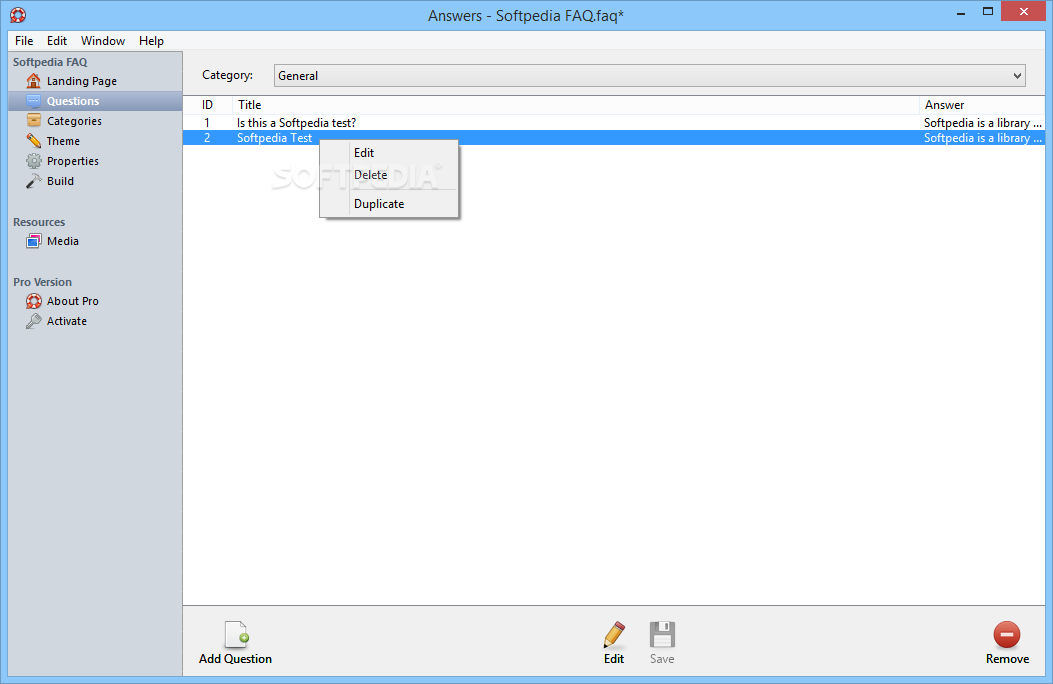Choose Duplicate from the context menu
This screenshot has height=684, width=1053.
tap(389, 204)
